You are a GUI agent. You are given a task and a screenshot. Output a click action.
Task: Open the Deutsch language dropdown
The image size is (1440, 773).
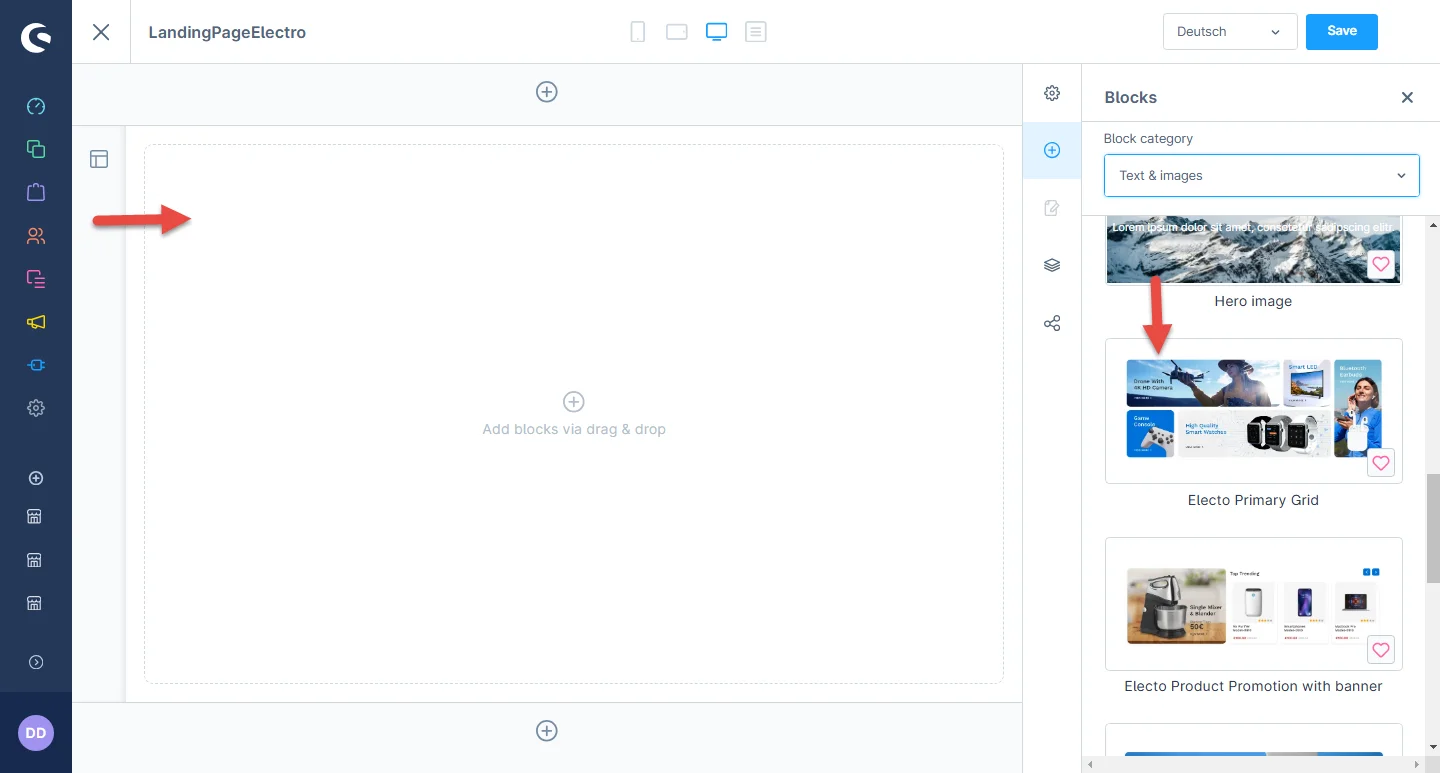[1229, 32]
